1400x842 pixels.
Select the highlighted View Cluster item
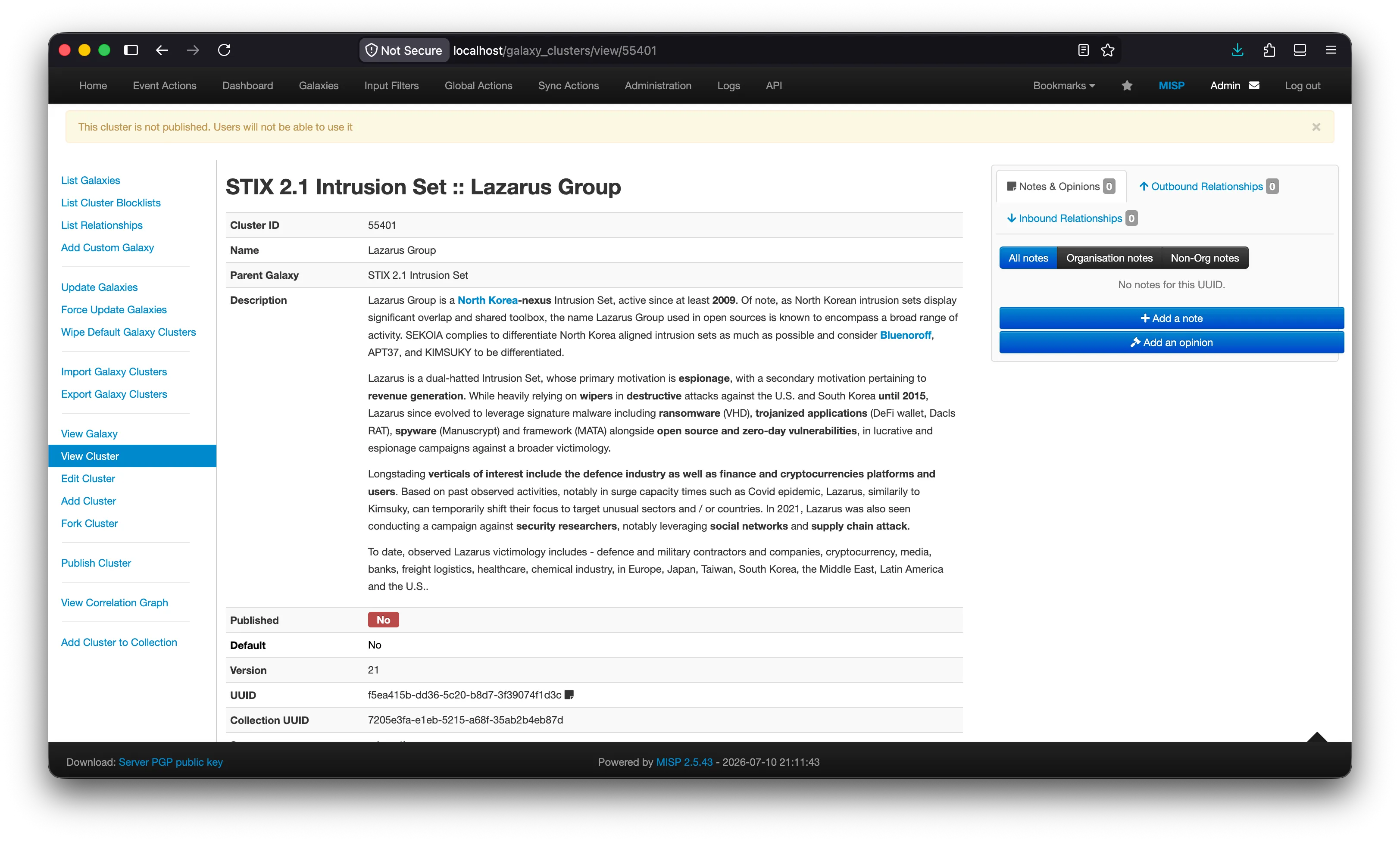pos(132,456)
